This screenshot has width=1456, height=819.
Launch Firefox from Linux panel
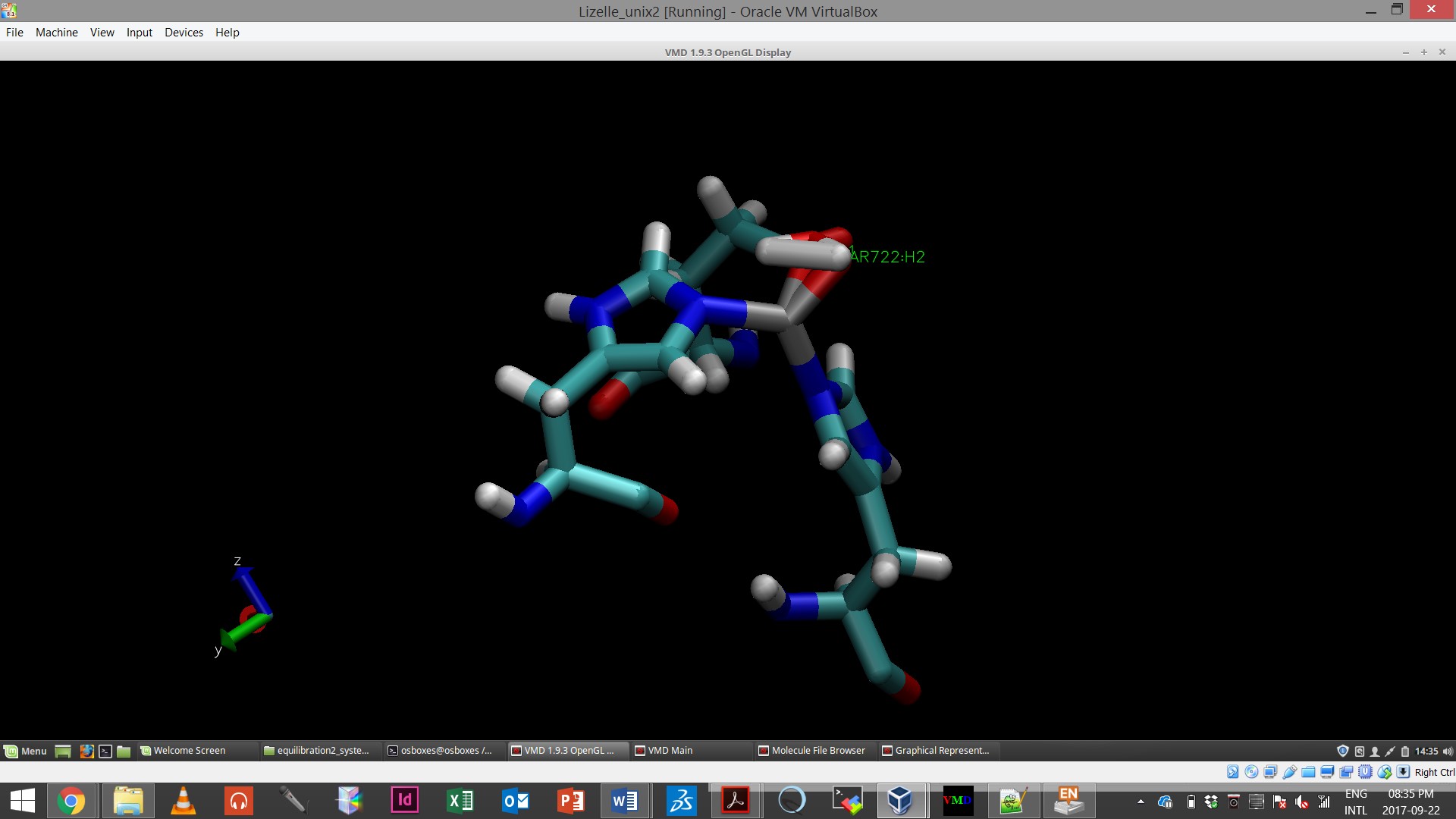coord(86,751)
